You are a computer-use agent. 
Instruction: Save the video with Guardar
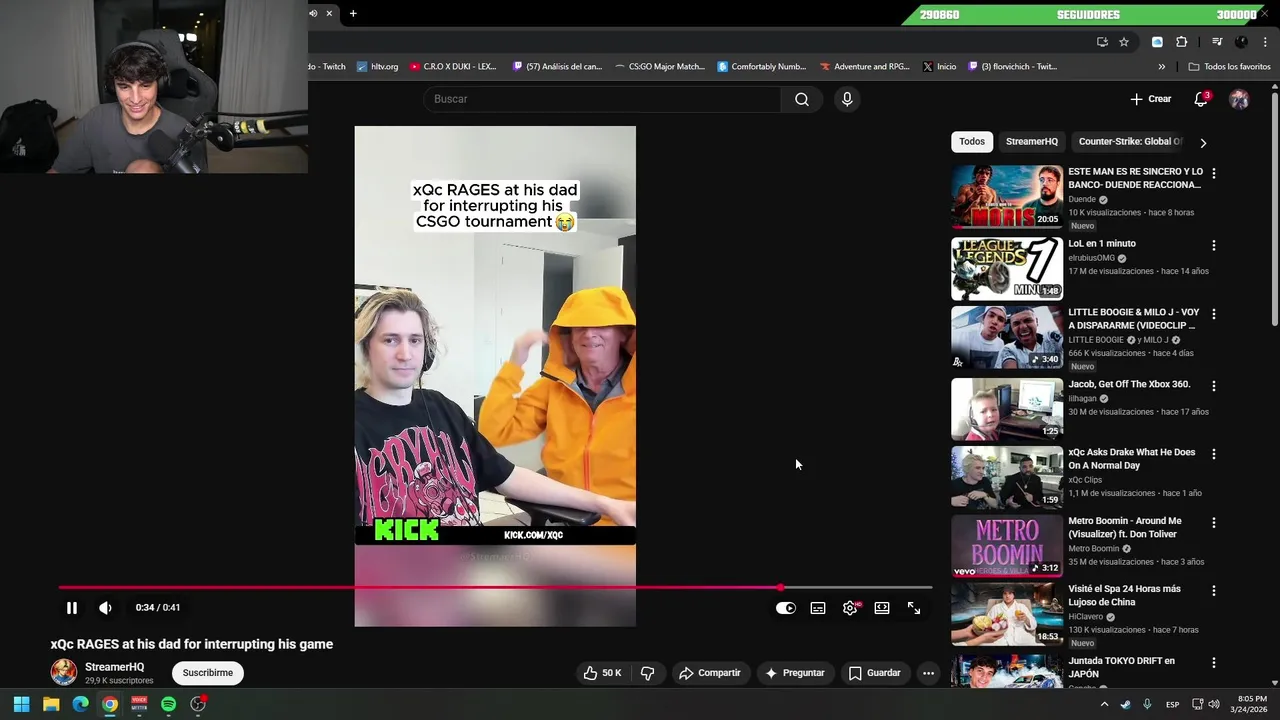(875, 673)
